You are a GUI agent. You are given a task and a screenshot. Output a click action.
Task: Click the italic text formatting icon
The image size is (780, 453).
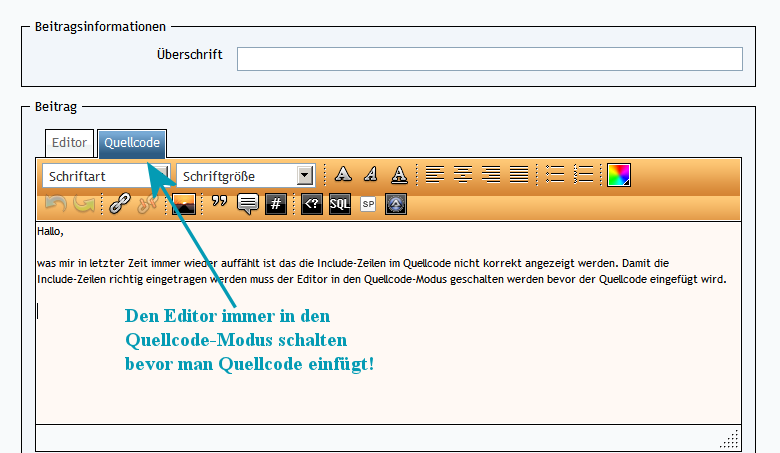(371, 175)
